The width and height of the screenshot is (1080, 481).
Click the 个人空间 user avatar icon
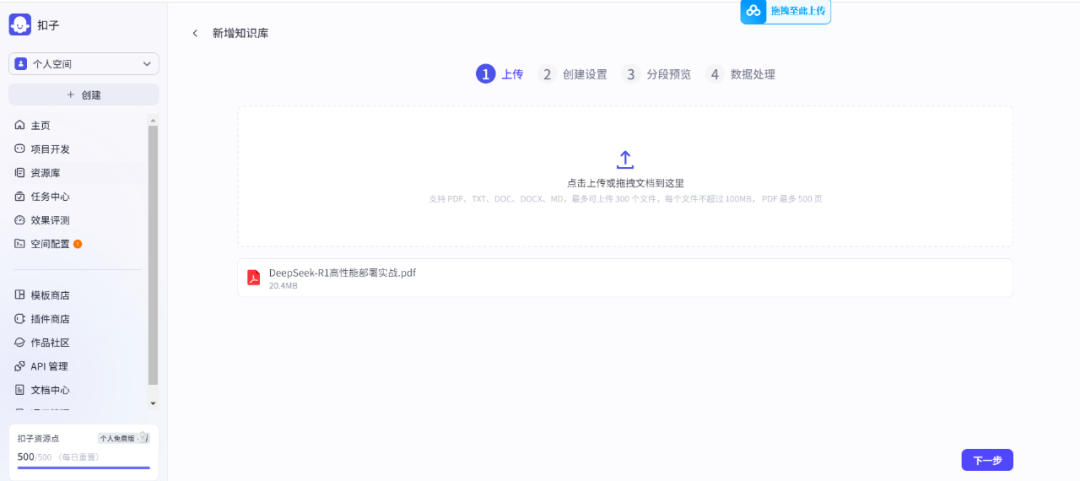coord(21,63)
